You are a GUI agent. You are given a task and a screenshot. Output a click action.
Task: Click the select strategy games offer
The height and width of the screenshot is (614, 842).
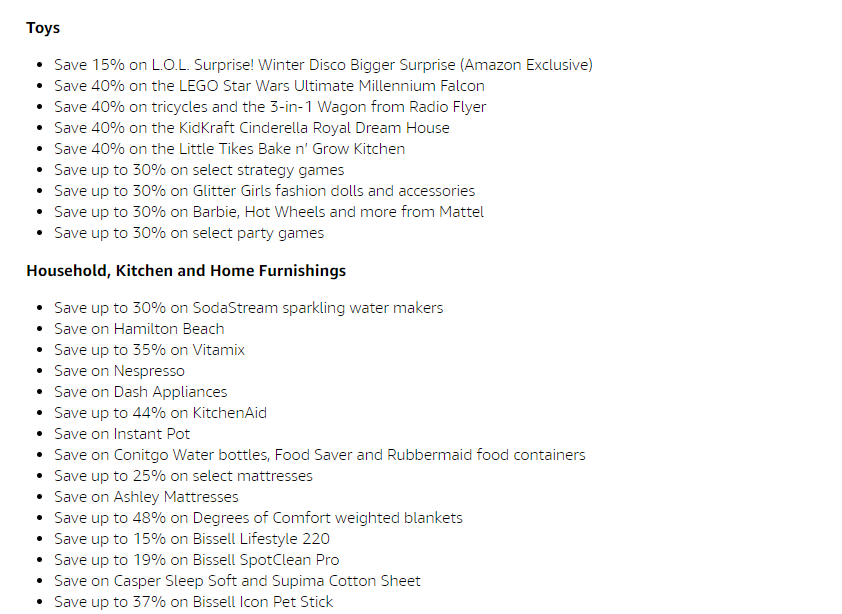tap(199, 170)
